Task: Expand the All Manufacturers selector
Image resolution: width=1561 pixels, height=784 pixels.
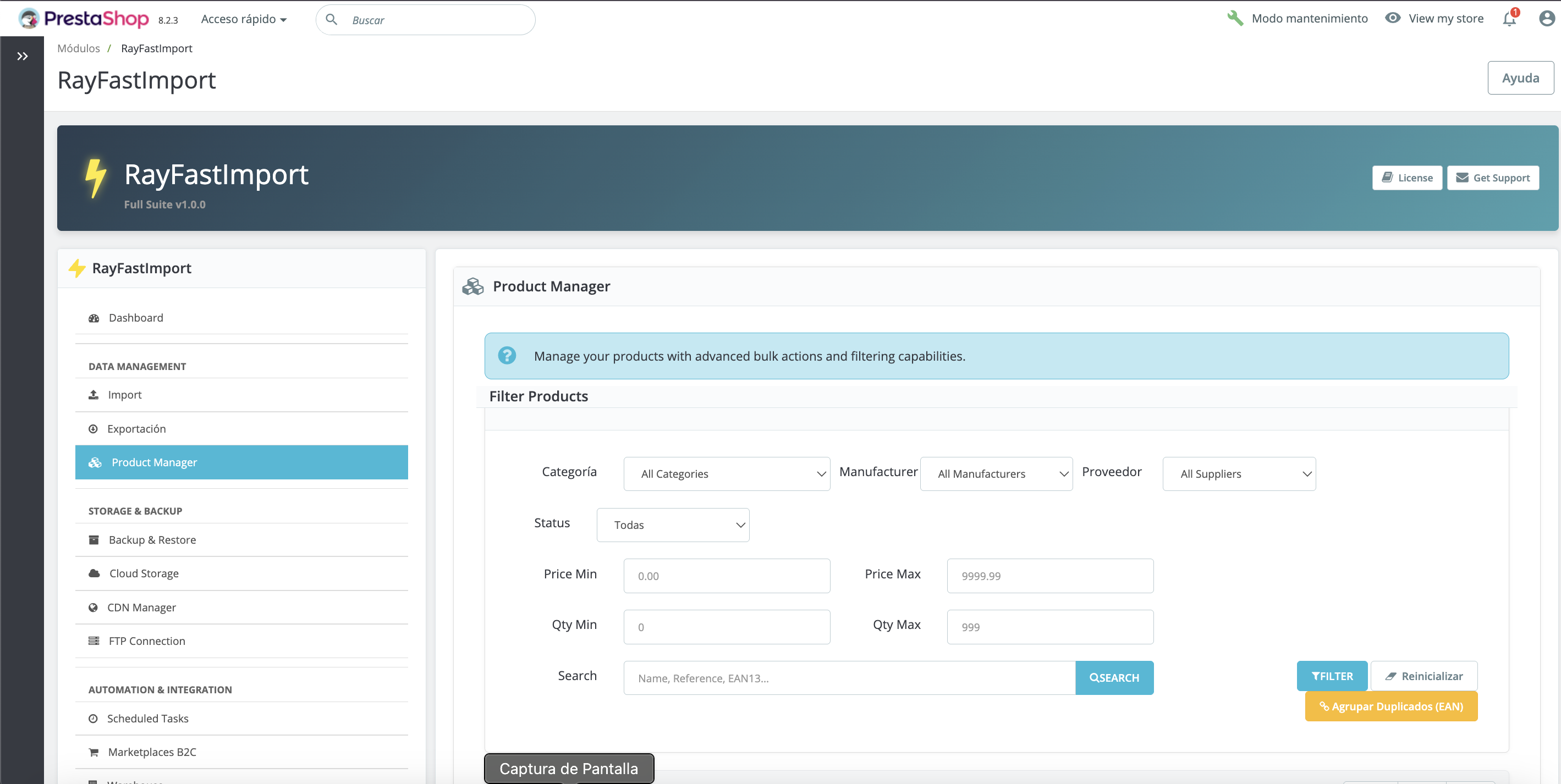Action: [x=996, y=474]
